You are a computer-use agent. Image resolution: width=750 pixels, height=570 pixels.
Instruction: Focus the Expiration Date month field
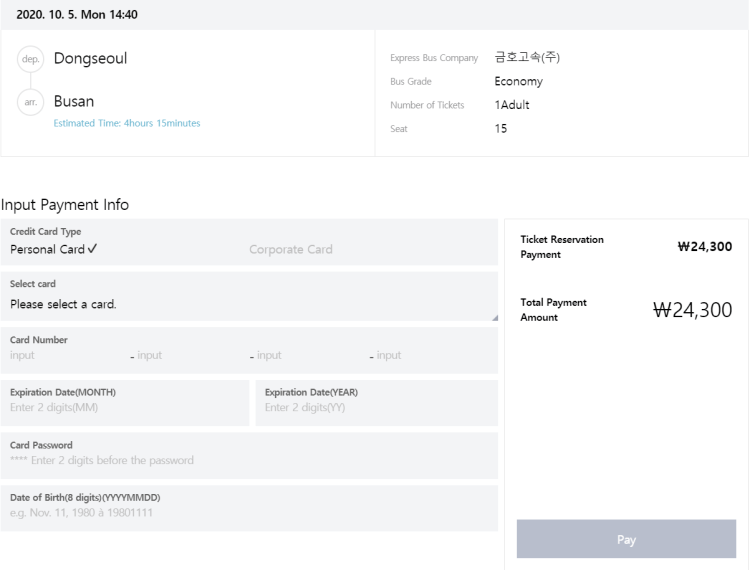tap(124, 407)
